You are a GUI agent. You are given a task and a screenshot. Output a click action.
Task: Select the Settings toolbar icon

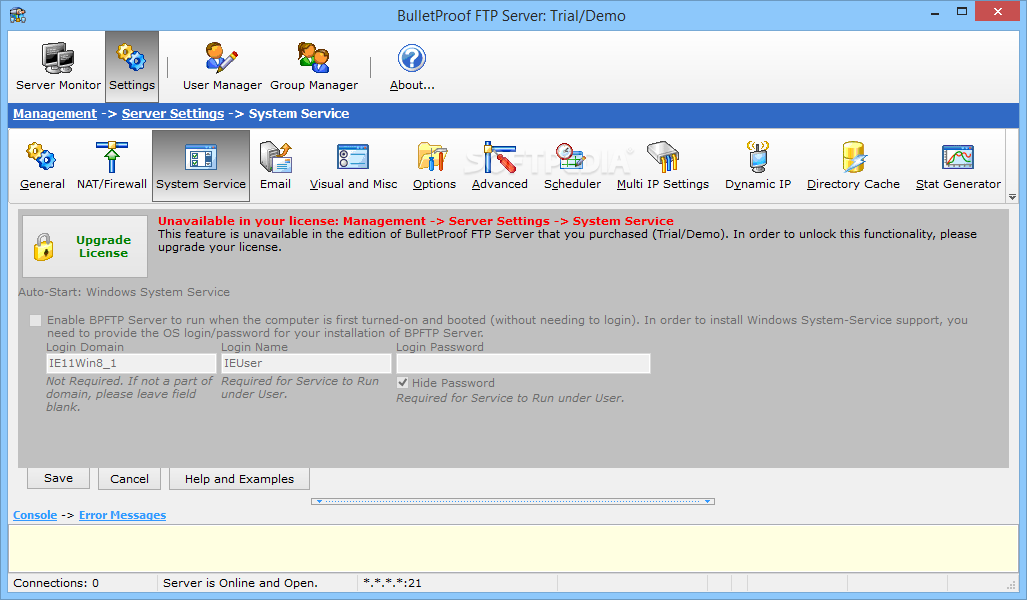click(x=132, y=67)
